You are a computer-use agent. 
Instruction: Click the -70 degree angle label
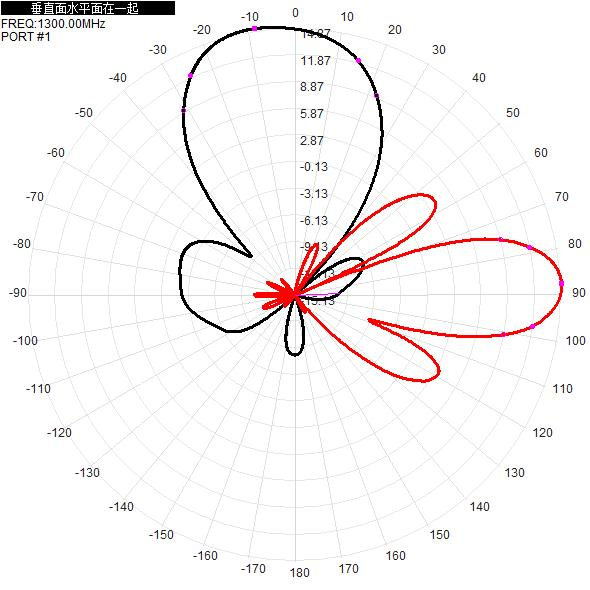[35, 196]
